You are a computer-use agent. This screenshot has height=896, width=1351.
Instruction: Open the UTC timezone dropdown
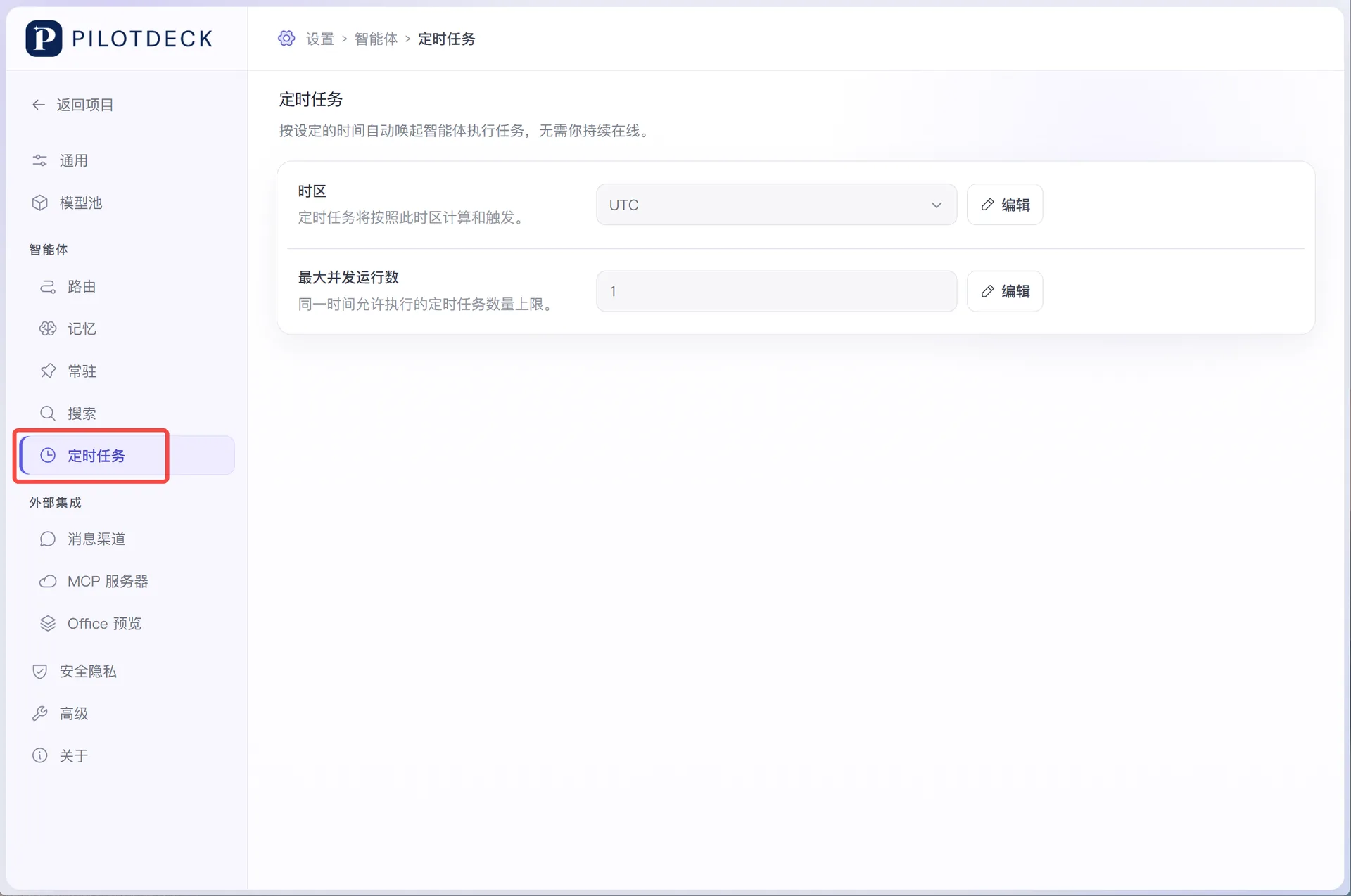776,205
